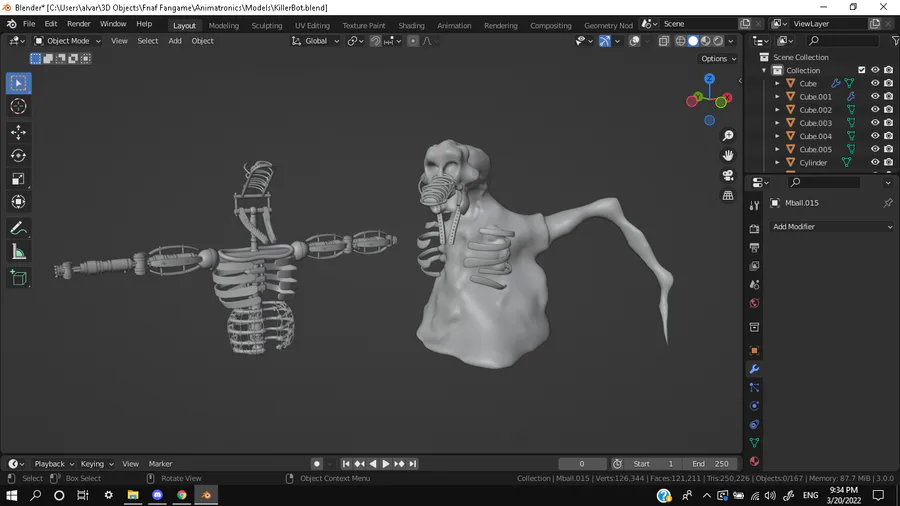Toggle camera view in viewport

click(x=728, y=175)
